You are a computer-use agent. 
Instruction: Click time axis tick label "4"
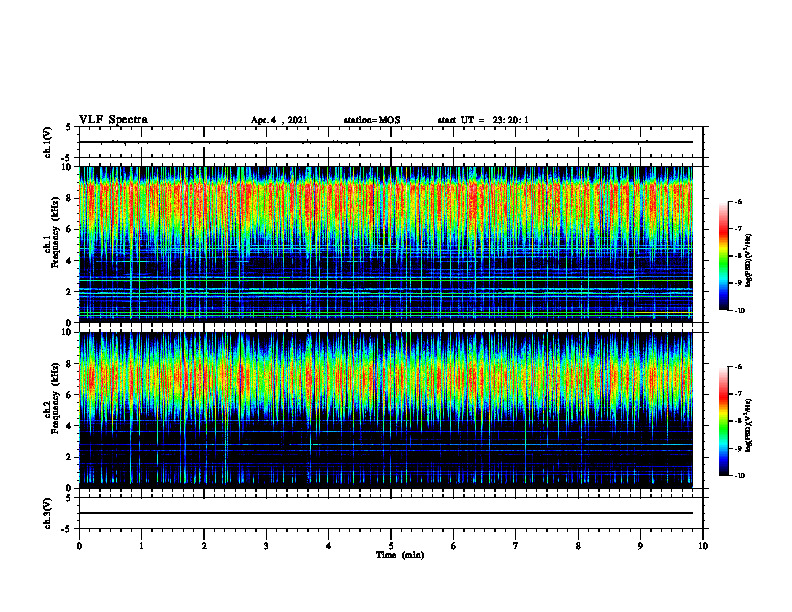coord(329,546)
